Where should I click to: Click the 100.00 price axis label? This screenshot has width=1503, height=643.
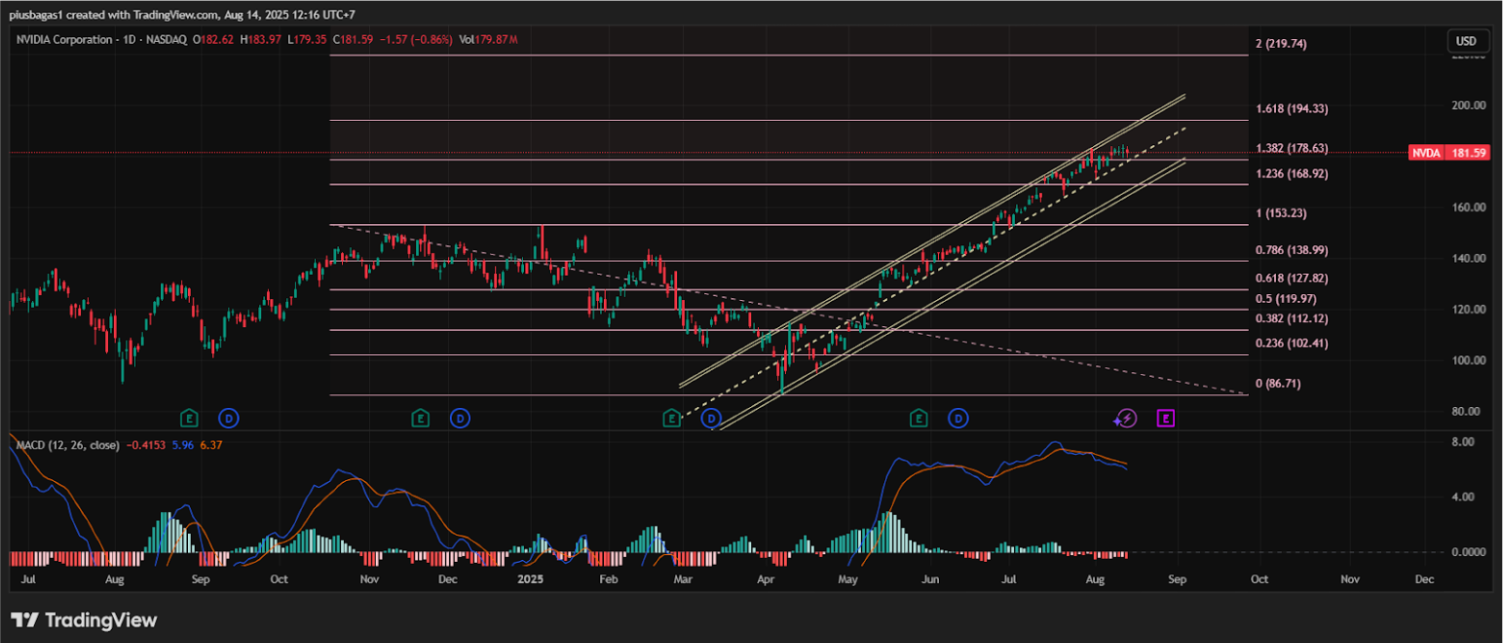(x=1467, y=360)
